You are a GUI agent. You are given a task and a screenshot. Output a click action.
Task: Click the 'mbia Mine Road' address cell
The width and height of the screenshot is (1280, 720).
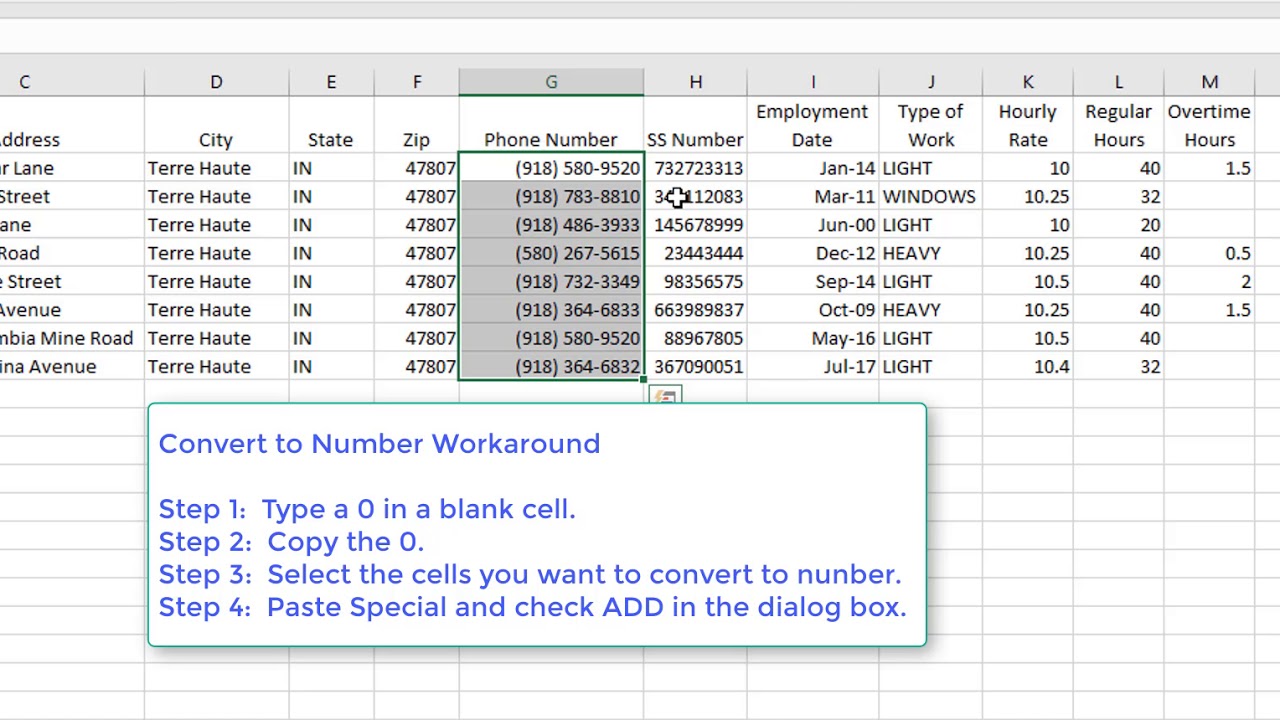pos(71,338)
